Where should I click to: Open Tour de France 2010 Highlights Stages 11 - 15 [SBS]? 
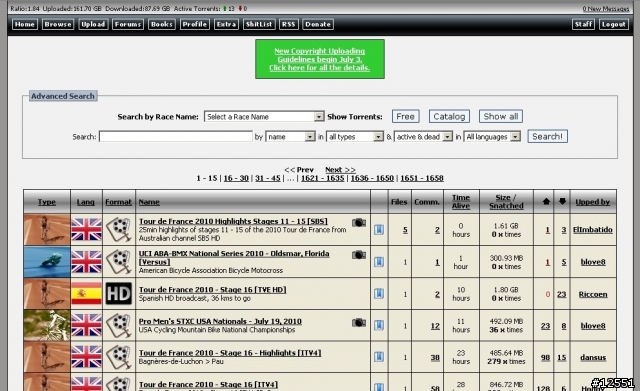tap(233, 221)
